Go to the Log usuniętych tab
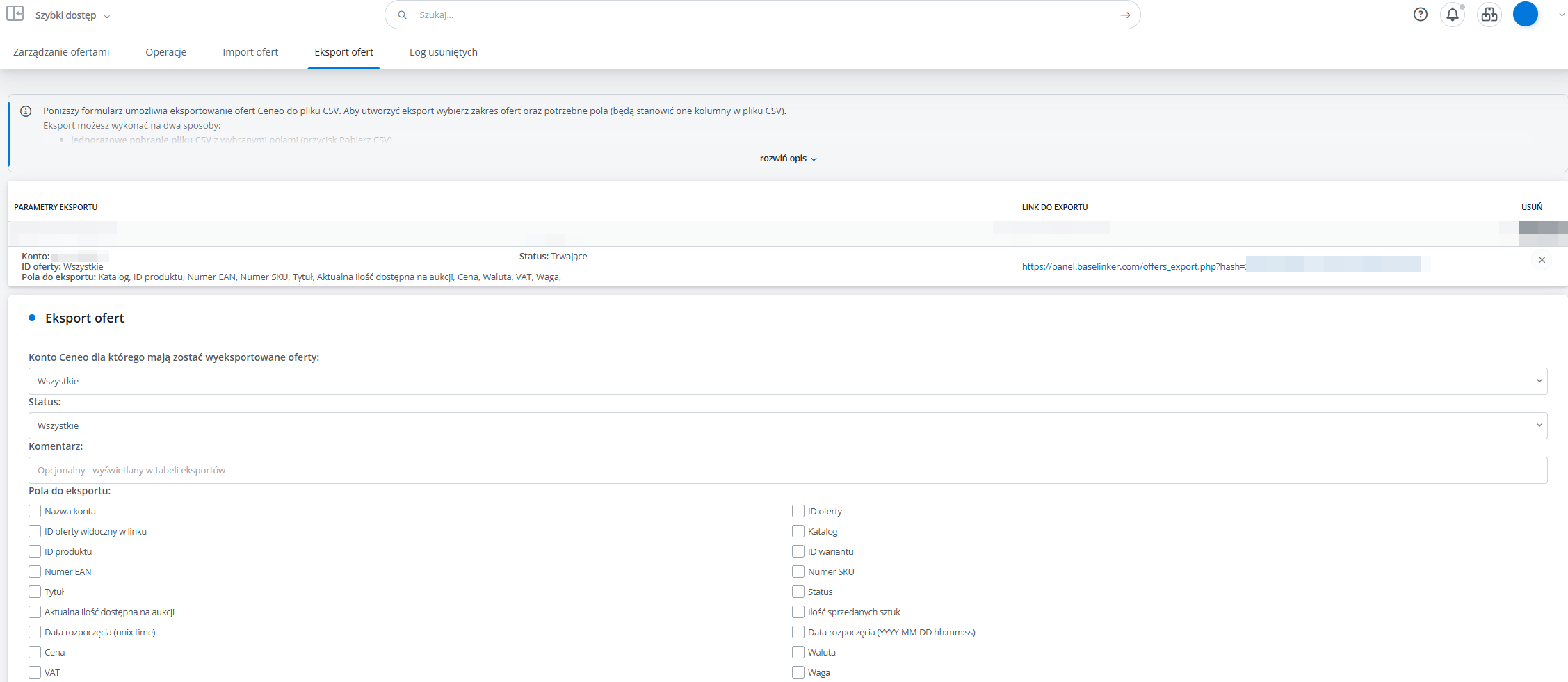 [443, 52]
